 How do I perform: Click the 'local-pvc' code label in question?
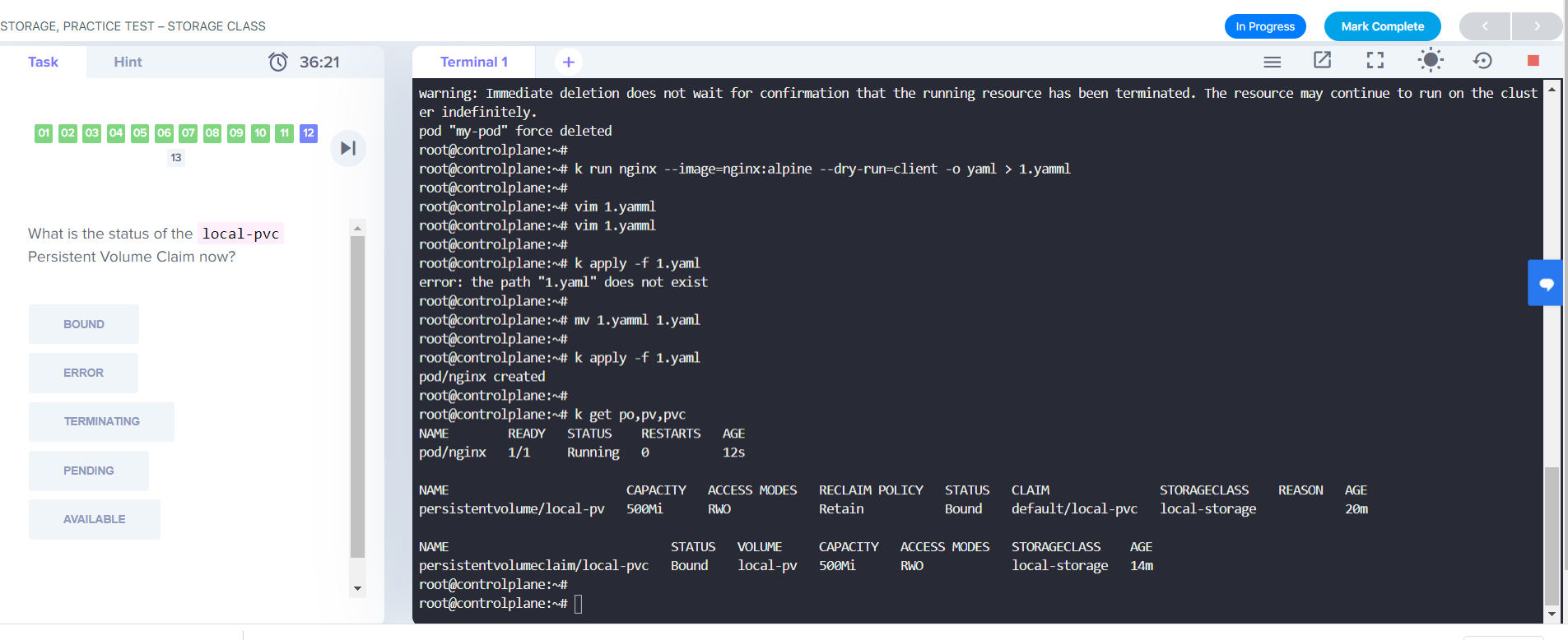pyautogui.click(x=240, y=234)
